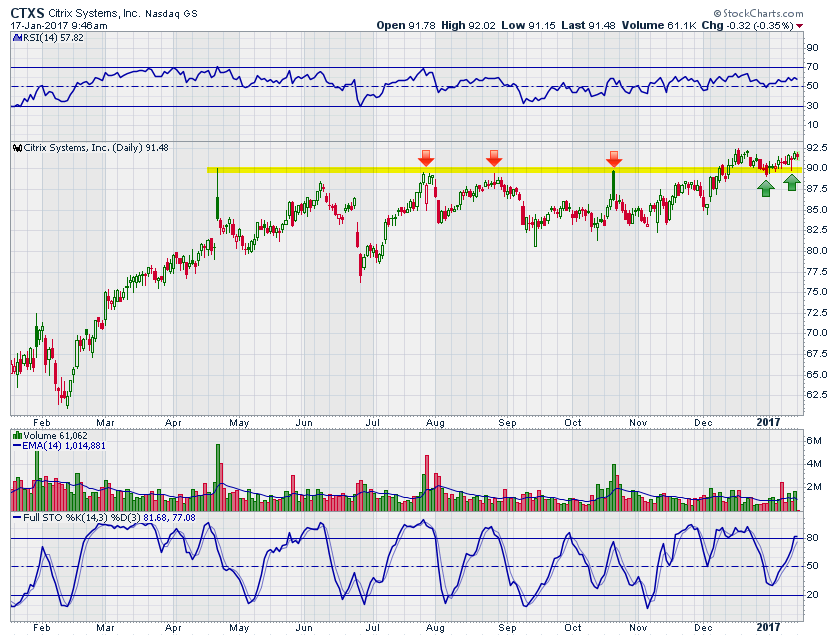834x637 pixels.
Task: Click the 80 label on stochastic axis
Action: click(x=812, y=538)
